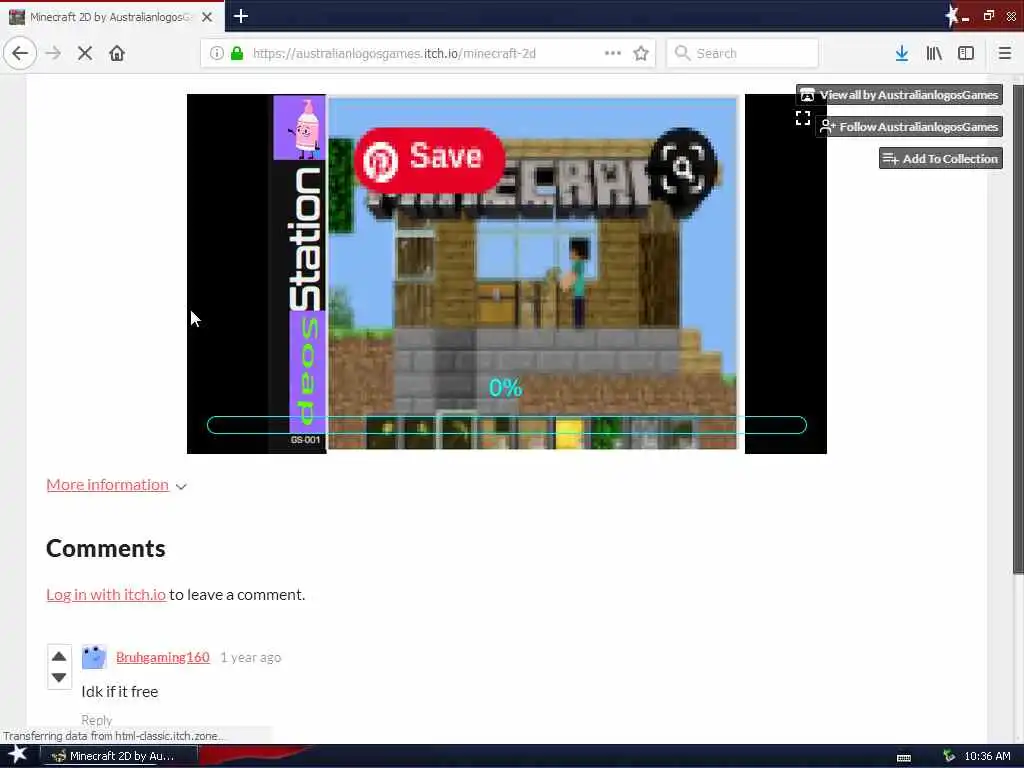Click the Pinterest Save button
This screenshot has height=768, width=1024.
(430, 159)
